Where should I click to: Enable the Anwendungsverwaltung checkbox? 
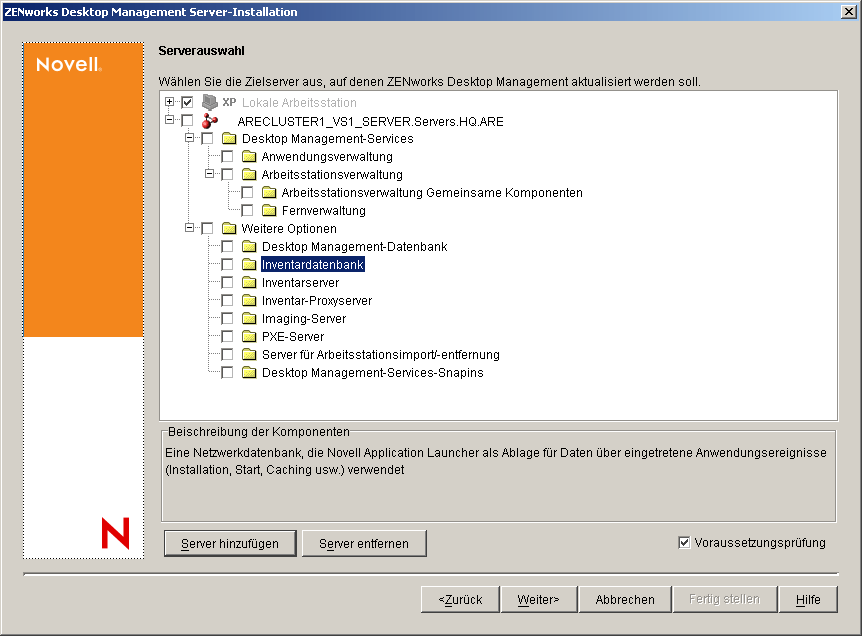tap(227, 157)
